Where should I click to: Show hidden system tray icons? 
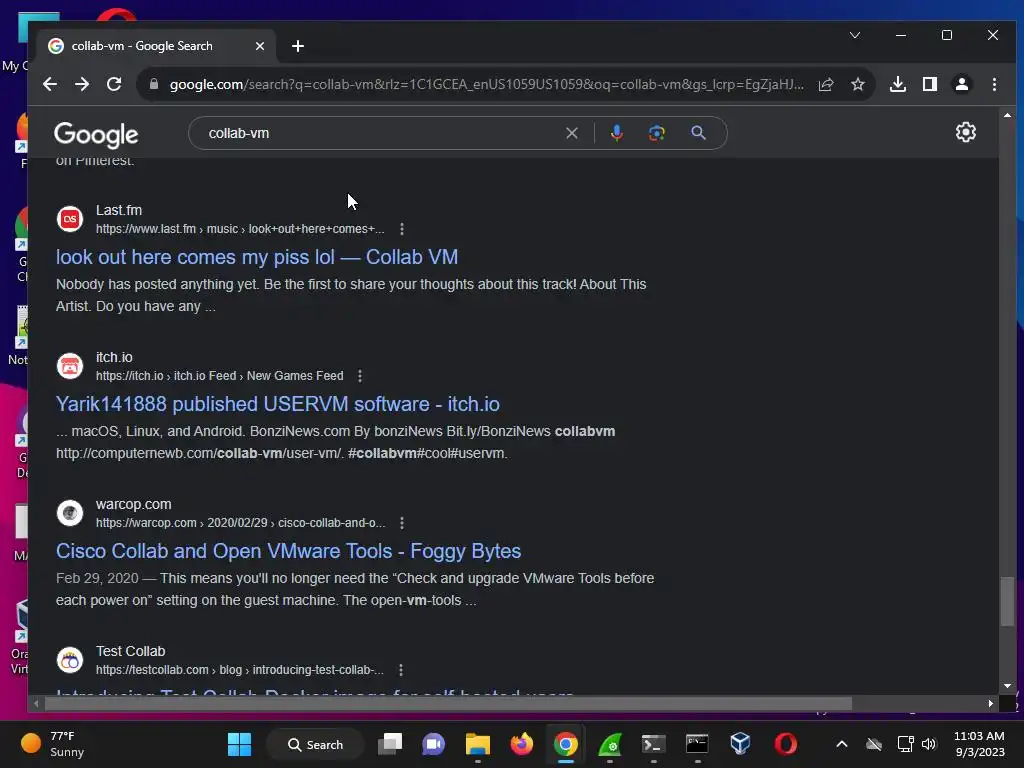[x=842, y=744]
